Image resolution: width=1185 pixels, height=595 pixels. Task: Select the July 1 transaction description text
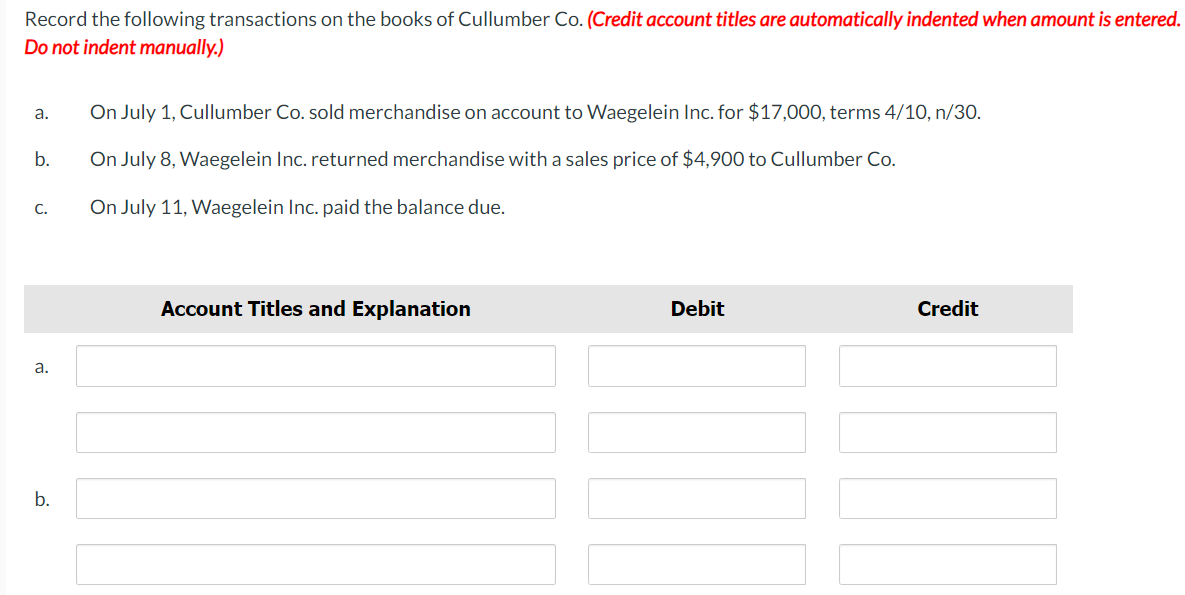point(535,112)
